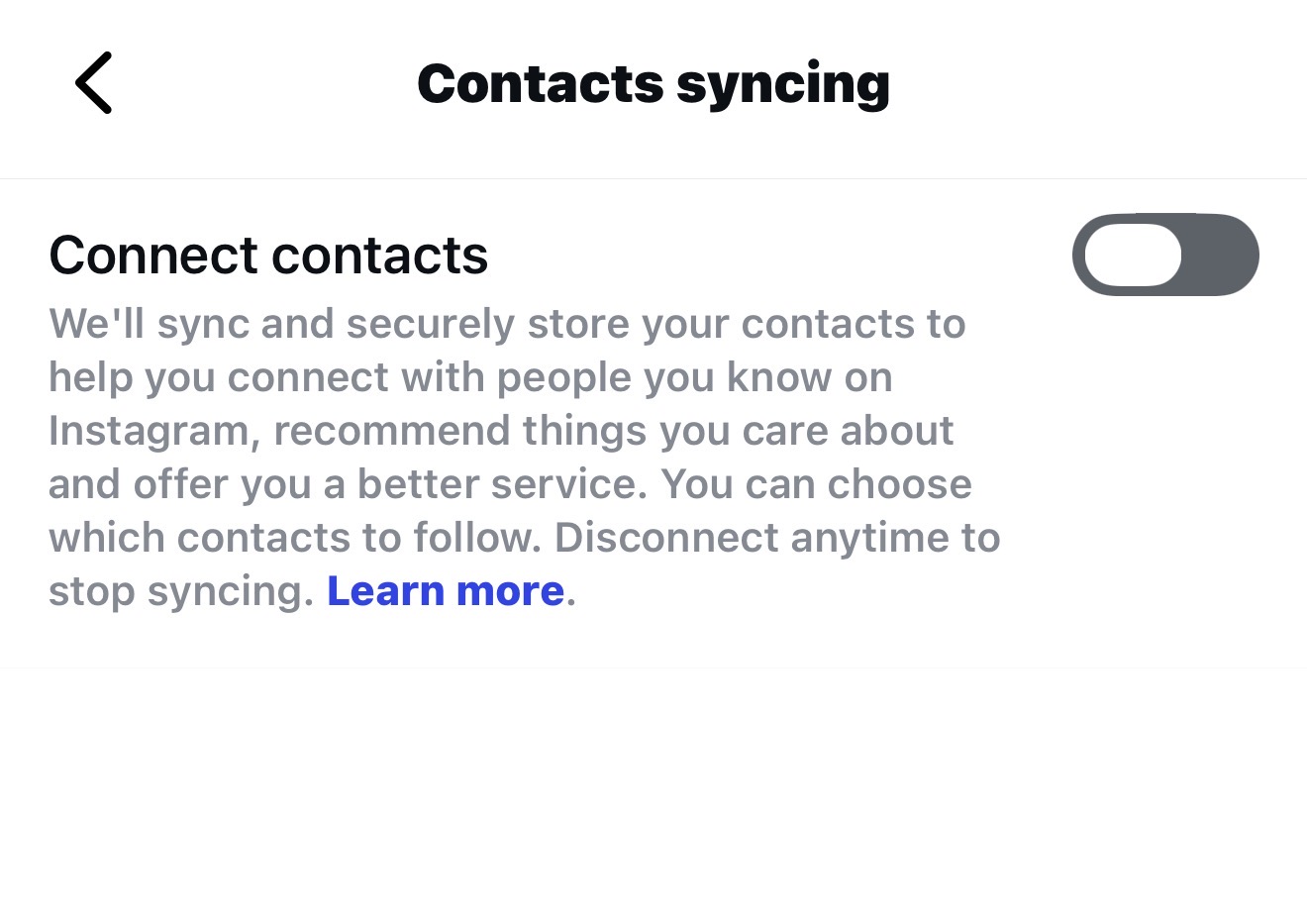
Task: Enable the Connect contacts toggle
Action: pyautogui.click(x=1164, y=255)
